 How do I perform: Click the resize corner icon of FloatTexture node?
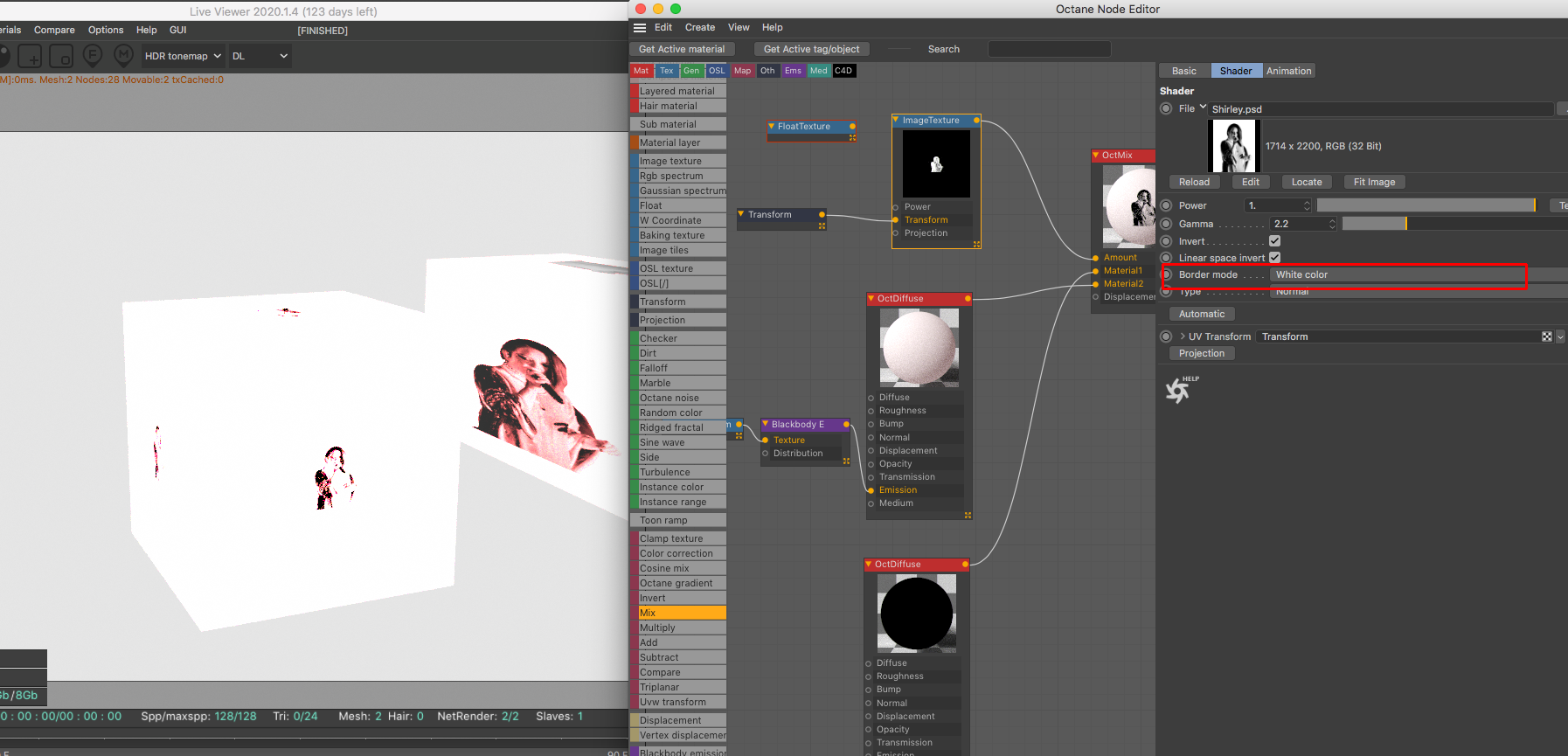click(x=852, y=138)
